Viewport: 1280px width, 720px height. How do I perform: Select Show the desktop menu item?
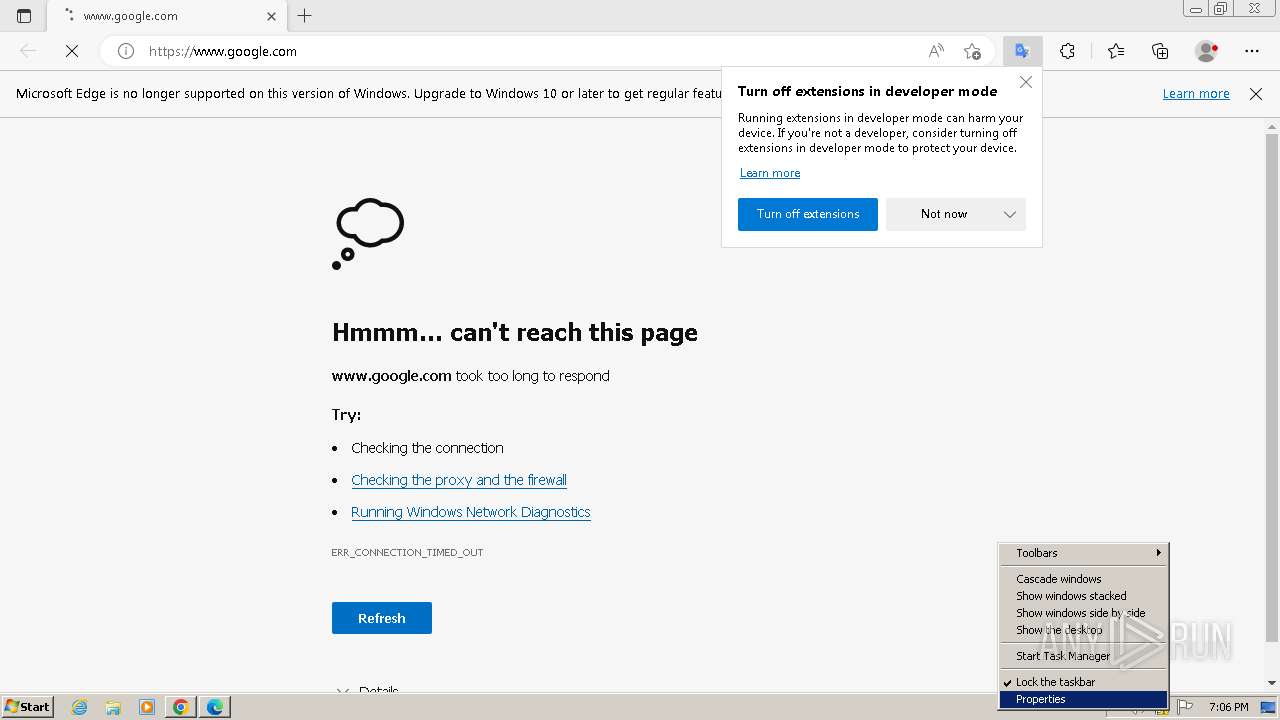coord(1084,630)
